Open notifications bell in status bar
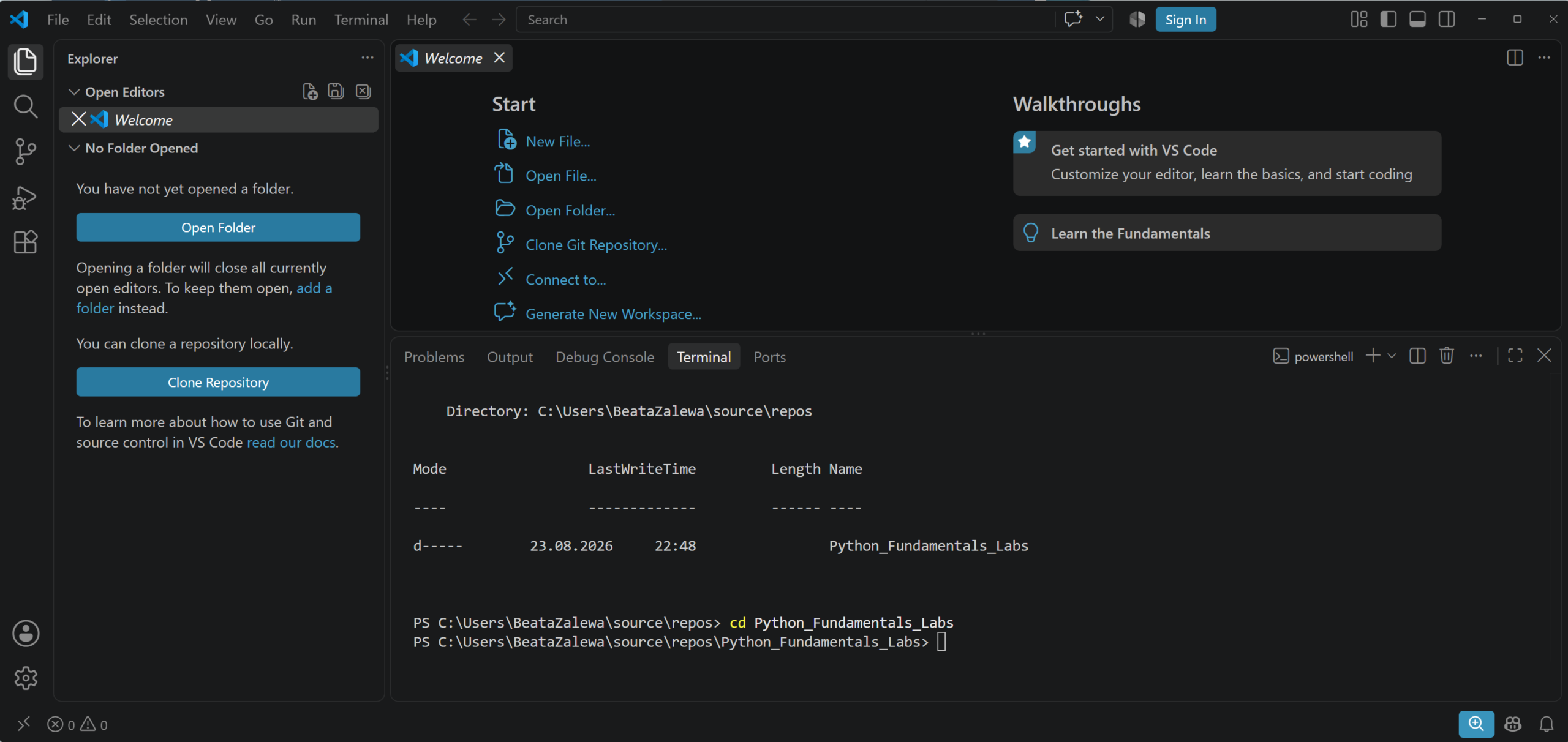 tap(1547, 724)
